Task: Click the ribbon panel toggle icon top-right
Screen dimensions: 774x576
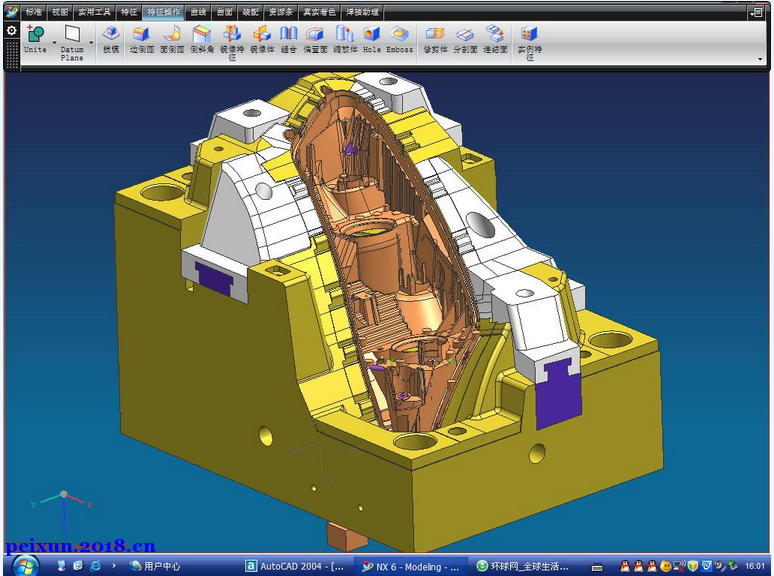Action: 756,13
